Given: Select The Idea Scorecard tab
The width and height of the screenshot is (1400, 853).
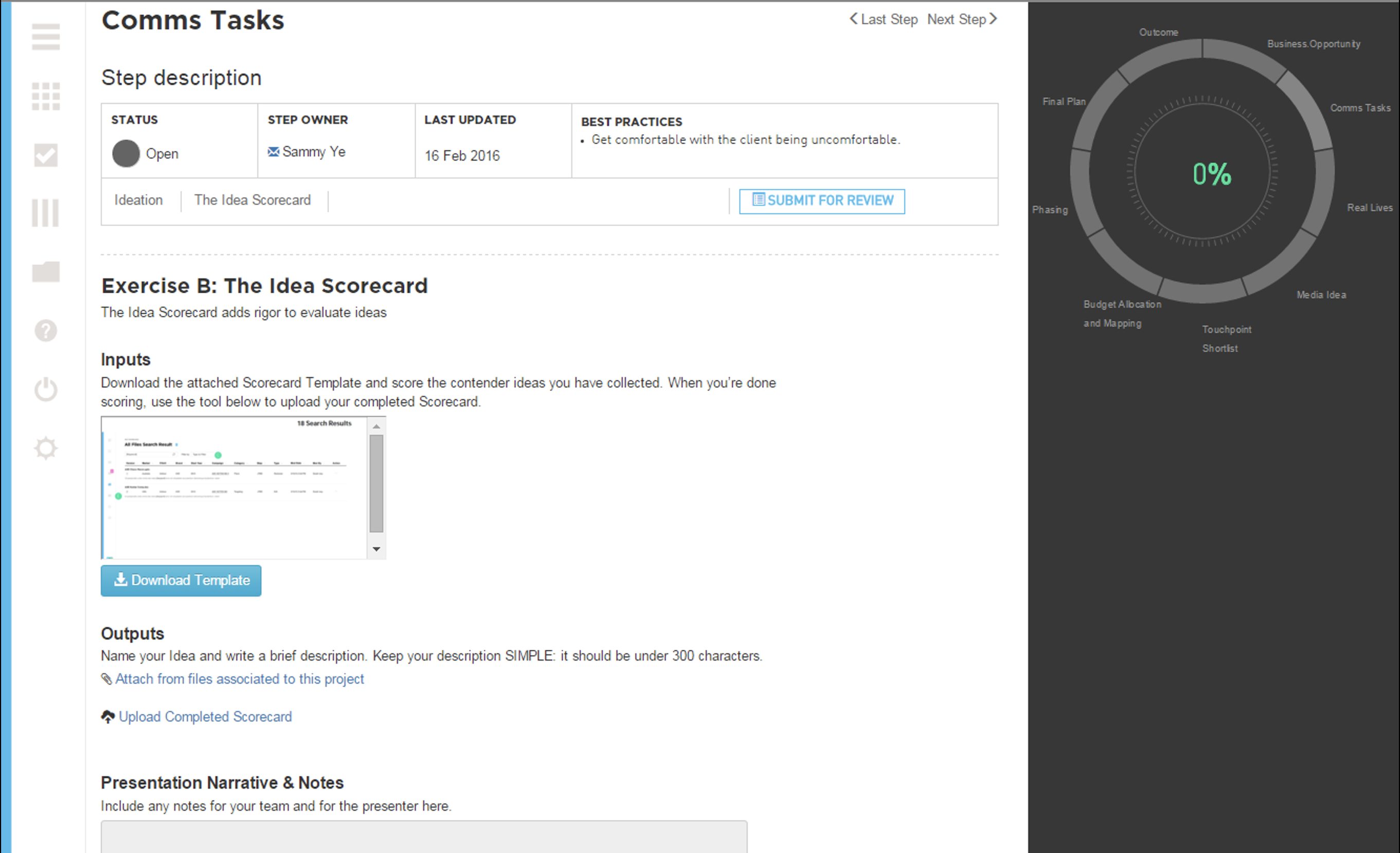Looking at the screenshot, I should [252, 200].
